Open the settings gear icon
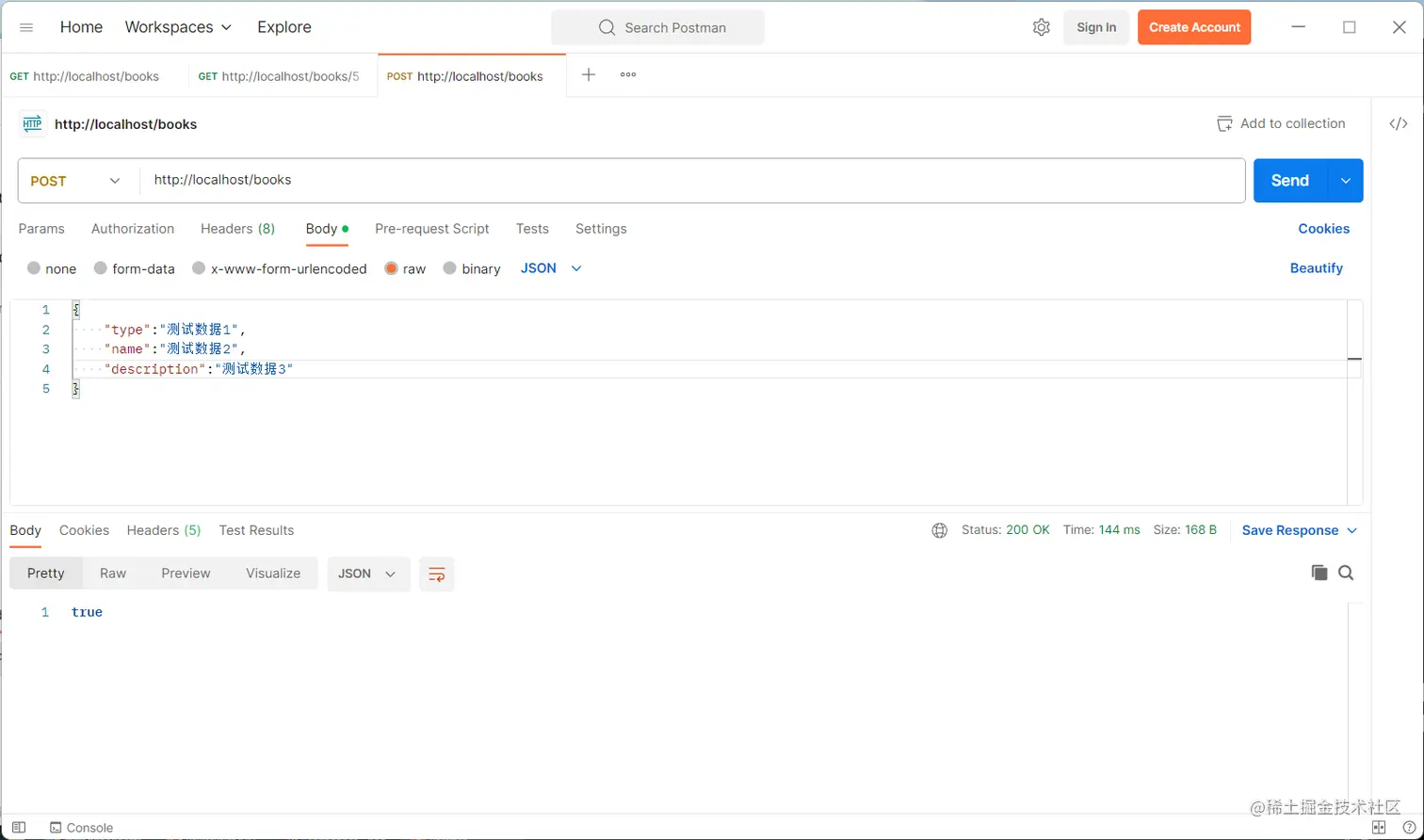This screenshot has width=1424, height=840. point(1041,27)
